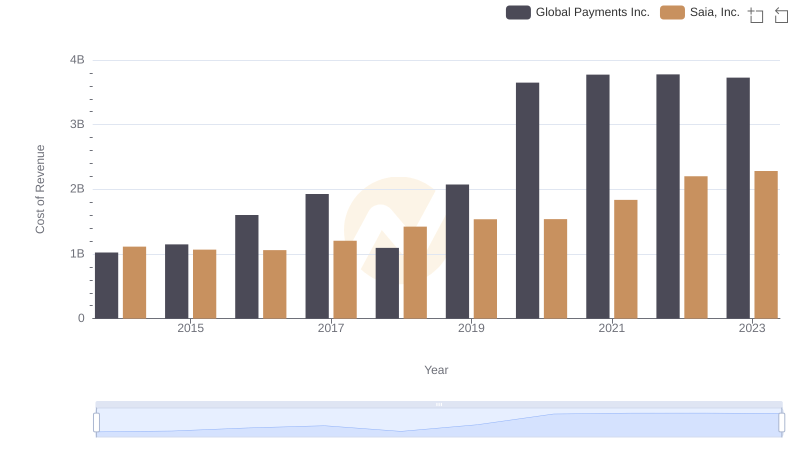
Task: Click the Year axis title
Action: pos(436,370)
